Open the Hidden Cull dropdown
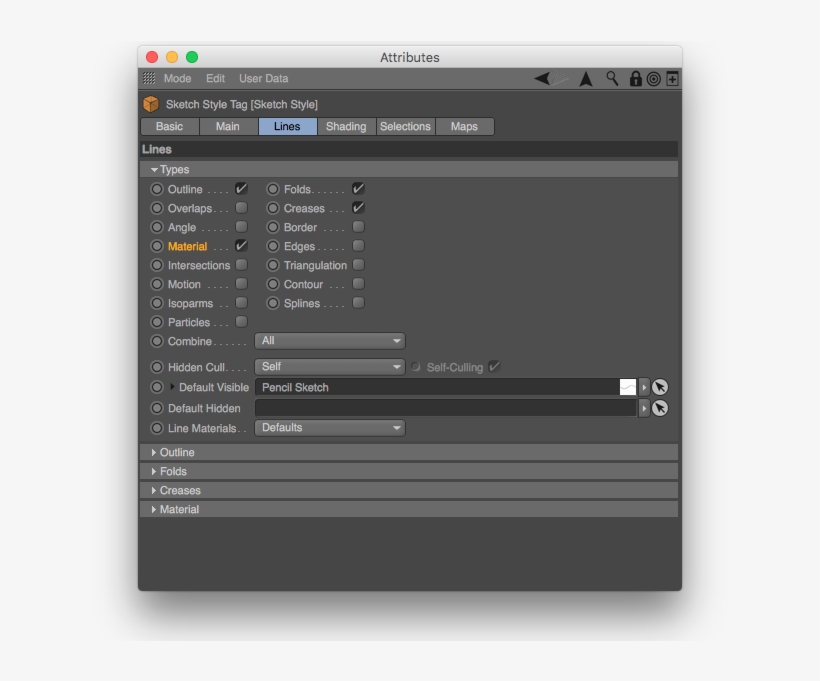The width and height of the screenshot is (820, 681). (330, 366)
